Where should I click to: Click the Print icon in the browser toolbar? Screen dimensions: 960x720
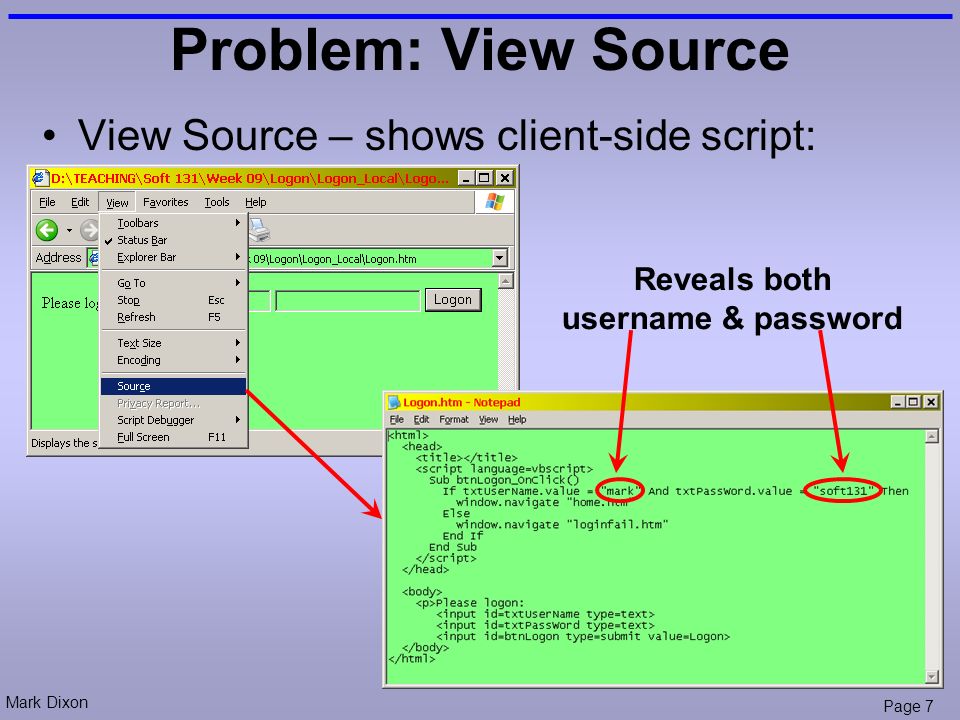click(x=260, y=230)
